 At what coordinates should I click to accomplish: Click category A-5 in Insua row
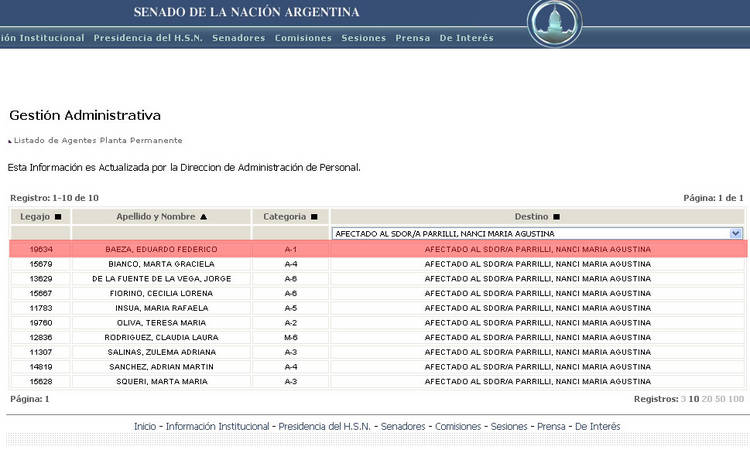click(x=290, y=308)
